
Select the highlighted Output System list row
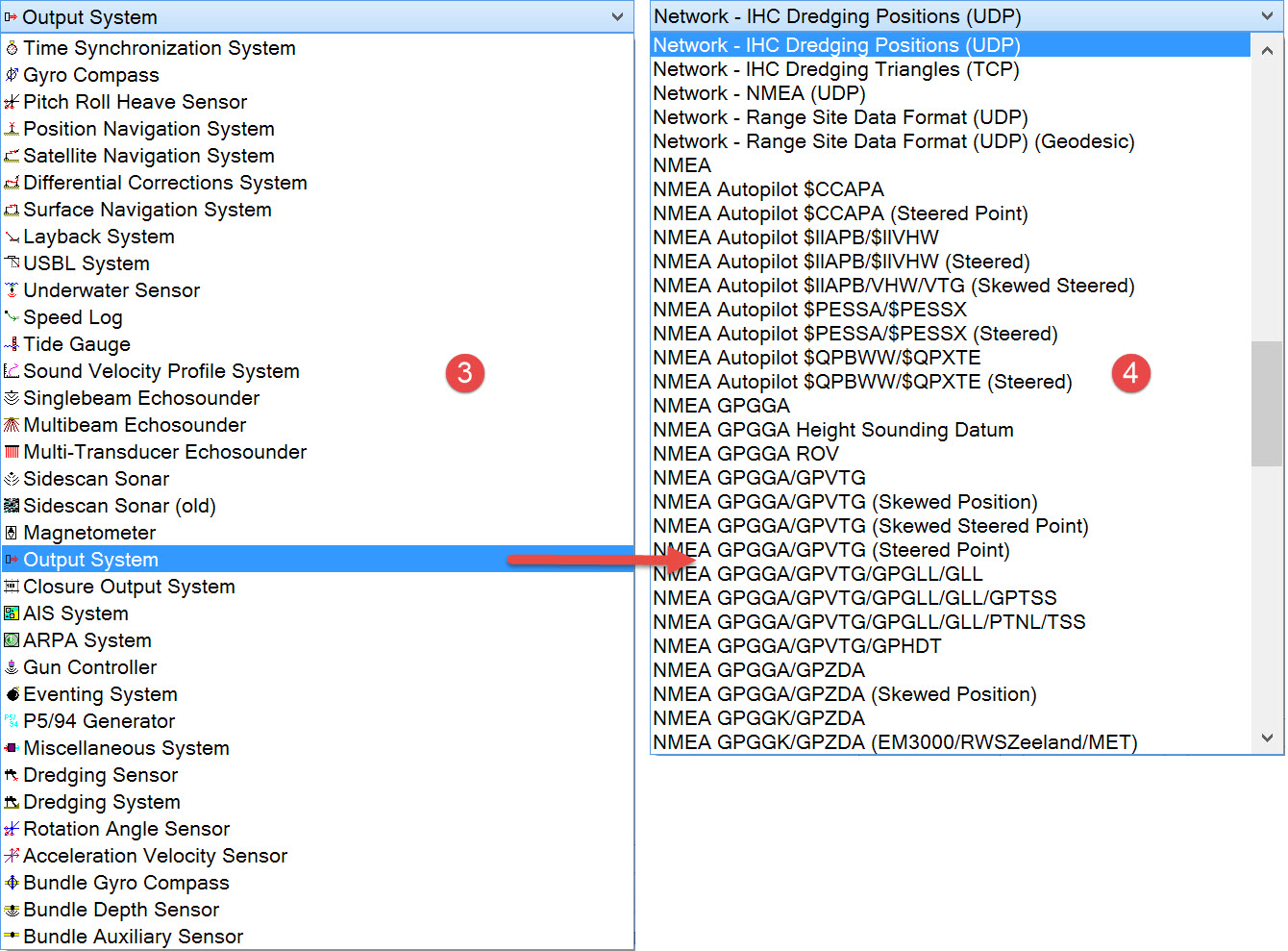(x=317, y=560)
